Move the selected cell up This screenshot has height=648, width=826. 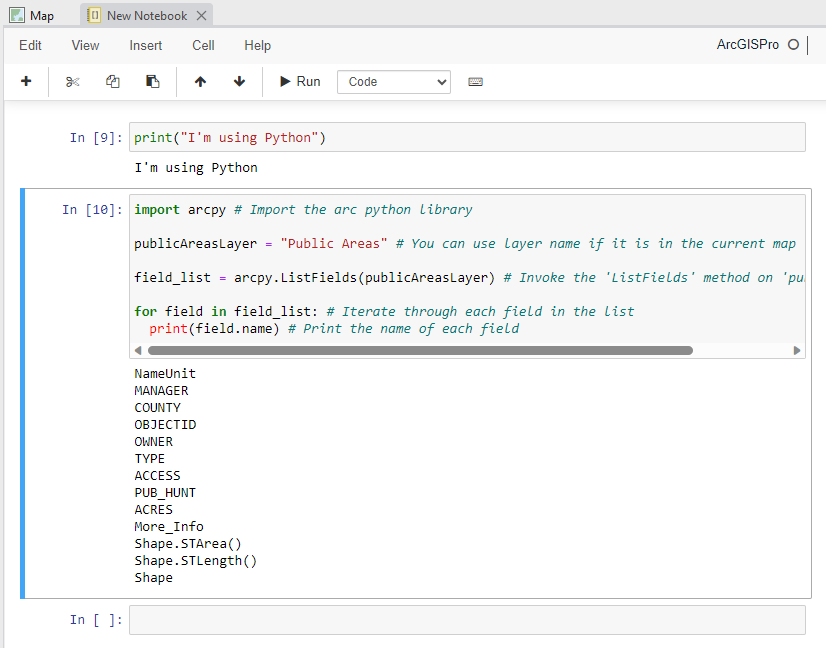200,81
